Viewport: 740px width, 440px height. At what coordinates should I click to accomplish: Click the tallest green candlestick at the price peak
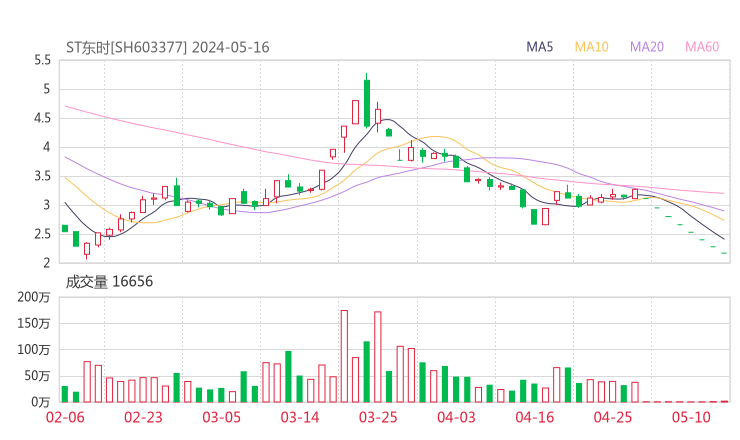tap(367, 103)
